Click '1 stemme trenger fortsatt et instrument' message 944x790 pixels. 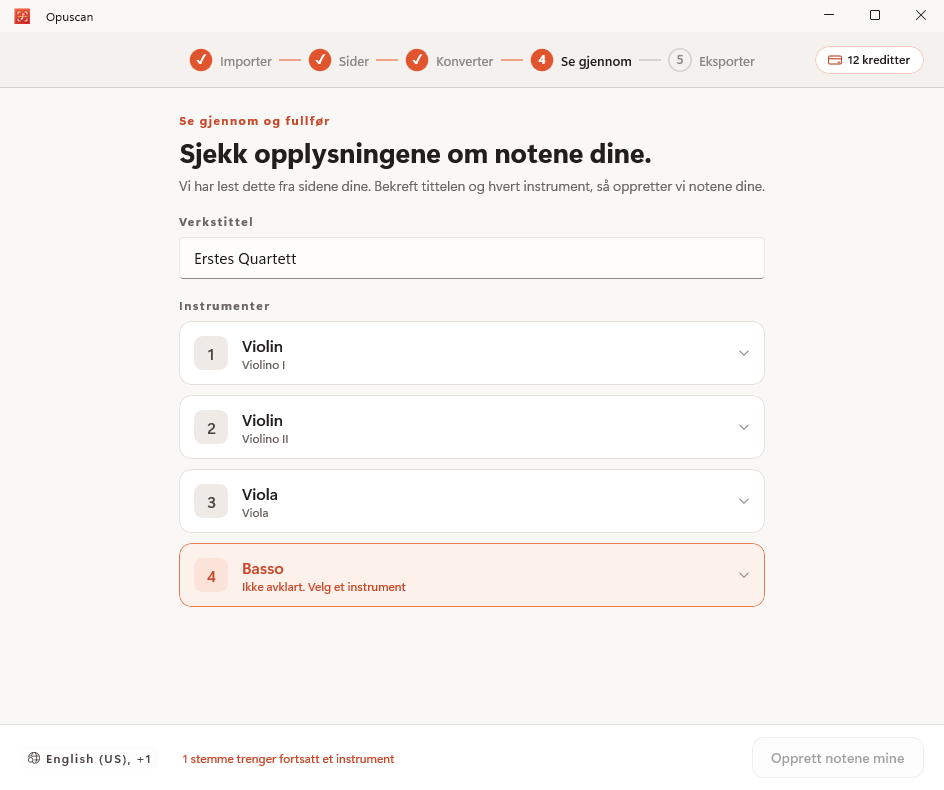coord(288,759)
